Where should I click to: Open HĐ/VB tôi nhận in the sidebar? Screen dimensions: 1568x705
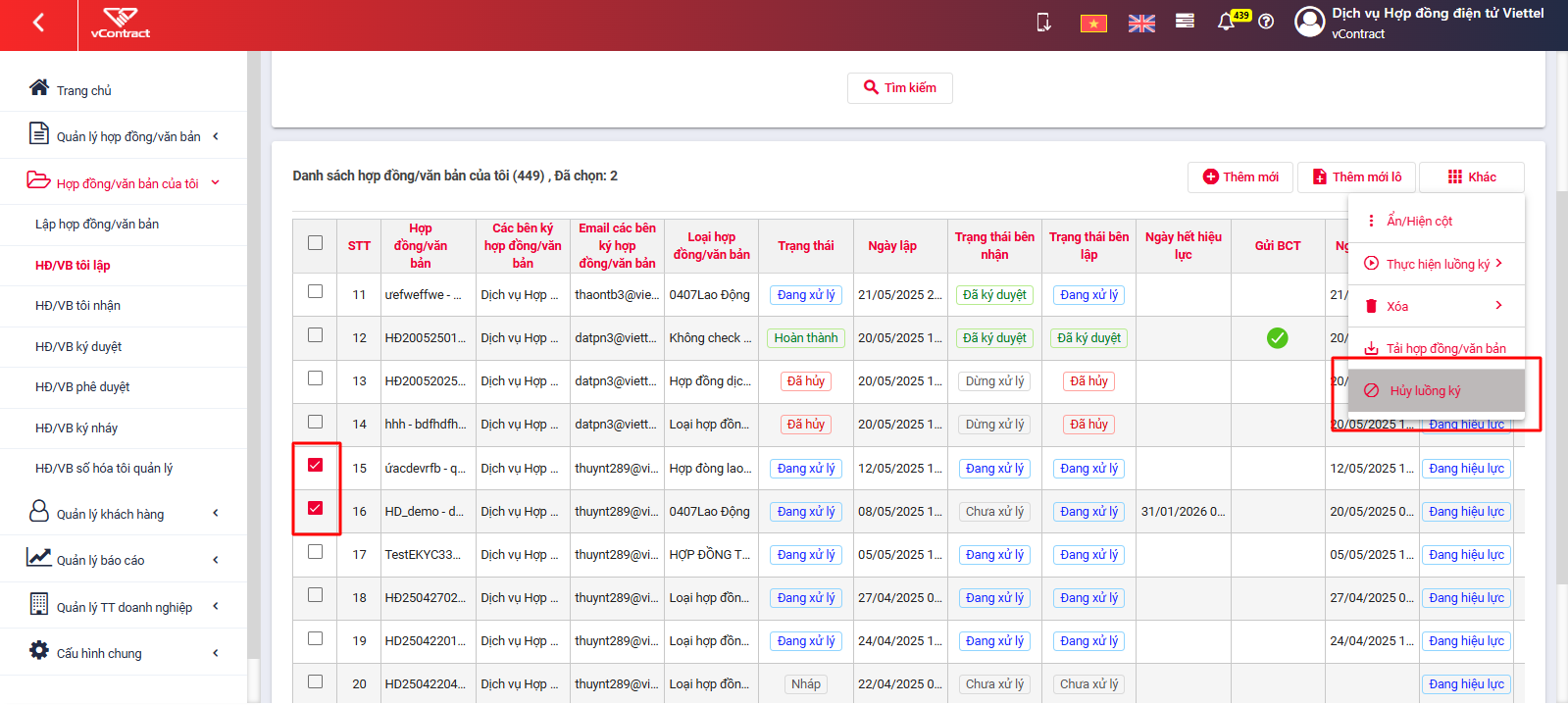pyautogui.click(x=77, y=305)
